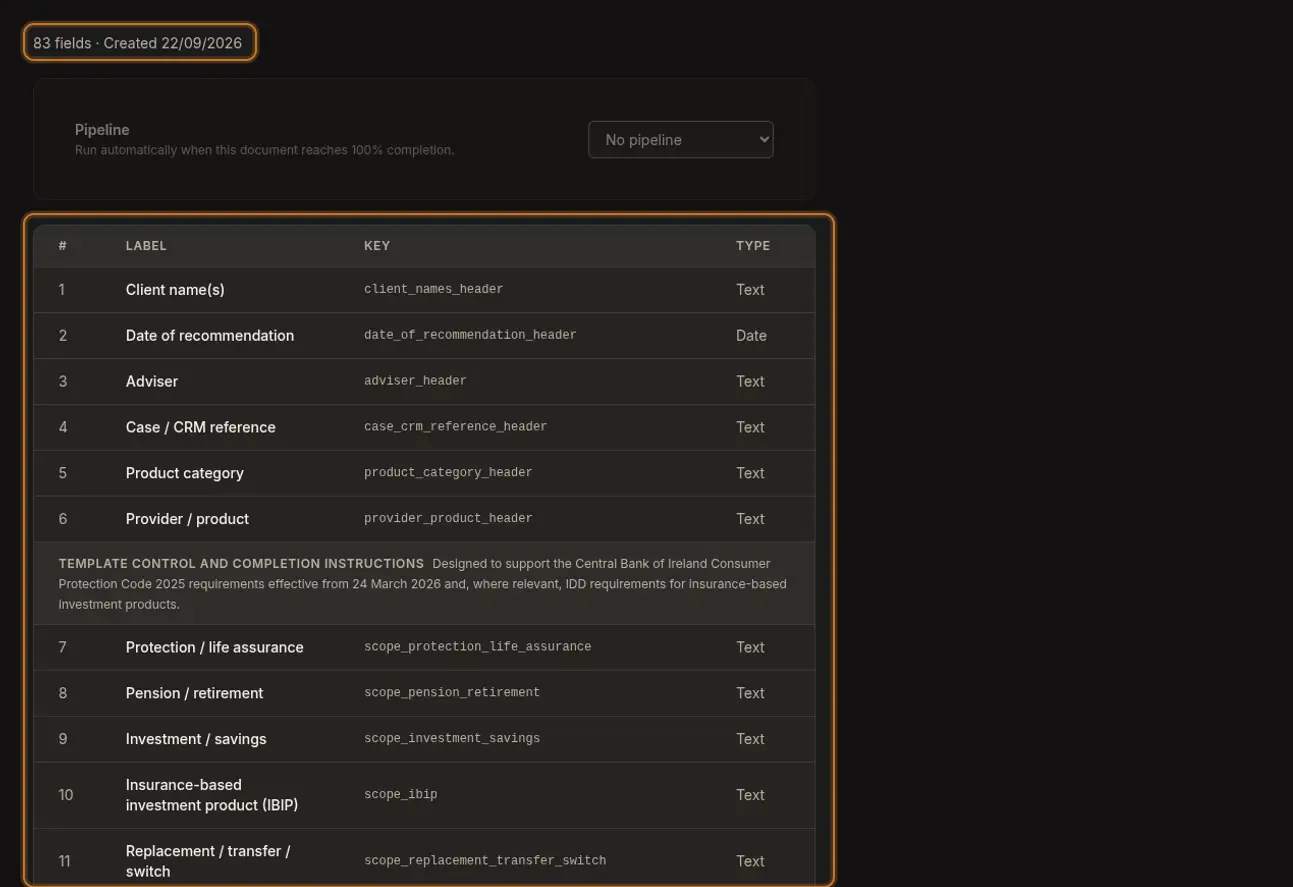The width and height of the screenshot is (1293, 887).
Task: Click the key "scope_investment_savings"
Action: 452,740
